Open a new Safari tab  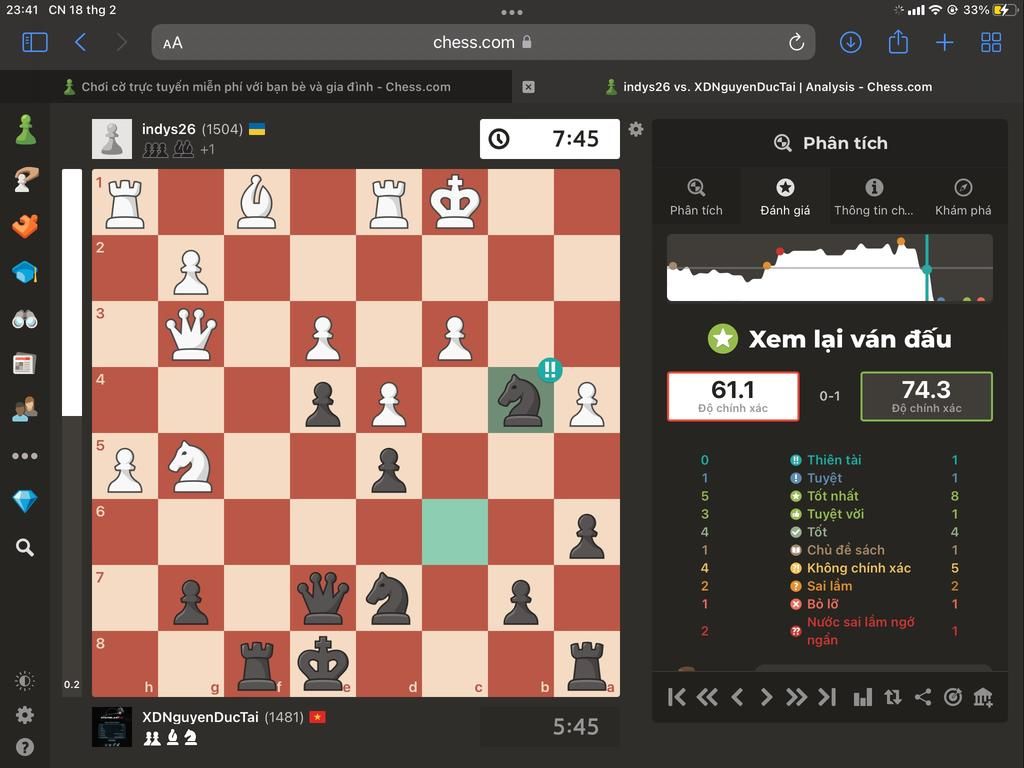(x=944, y=42)
